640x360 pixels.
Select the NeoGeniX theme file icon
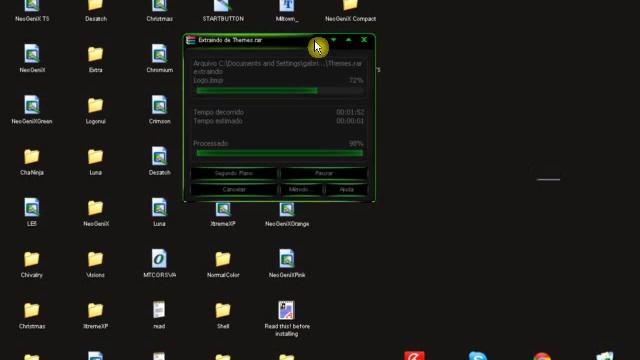(x=32, y=53)
